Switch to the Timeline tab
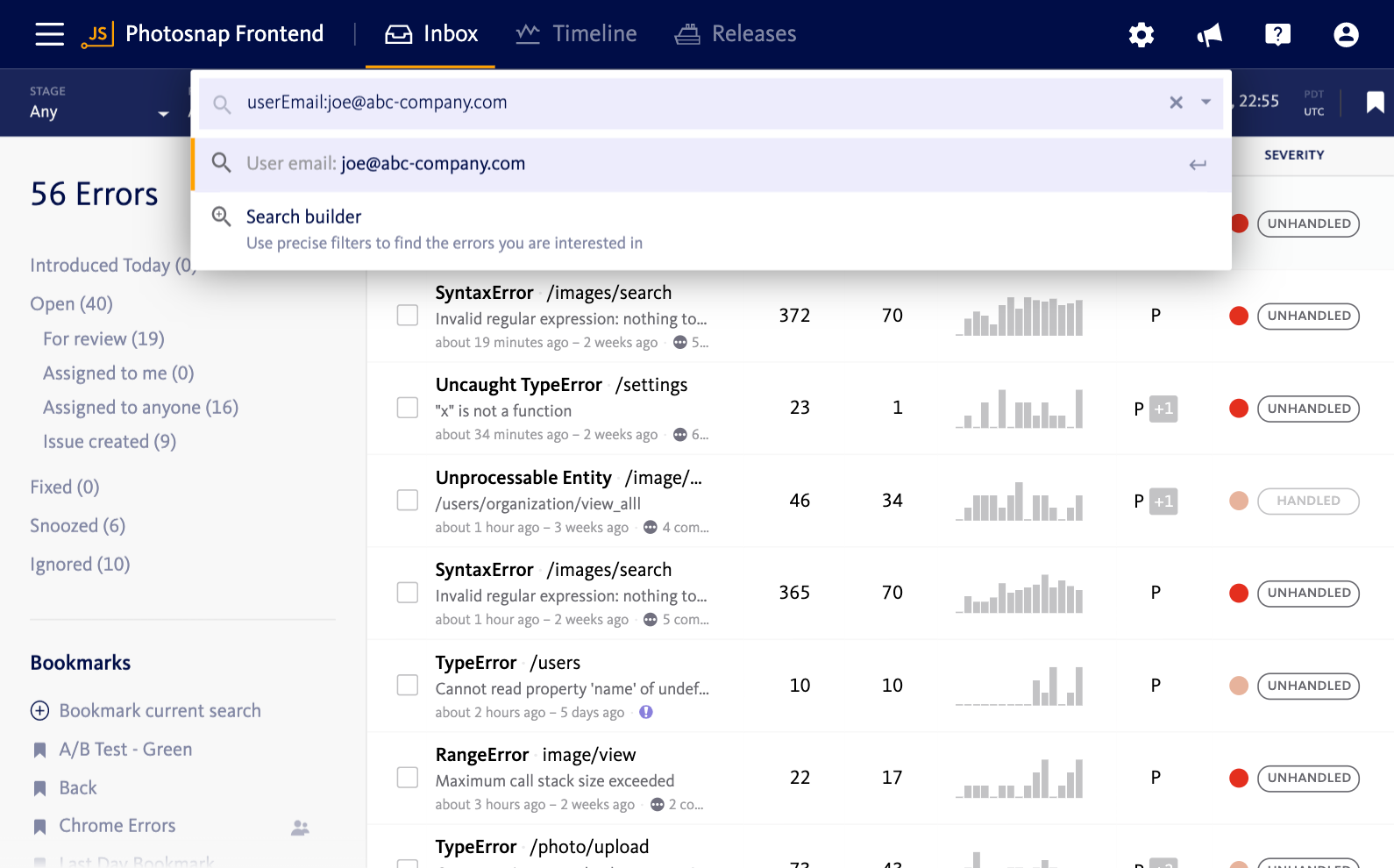The width and height of the screenshot is (1394, 868). click(576, 34)
